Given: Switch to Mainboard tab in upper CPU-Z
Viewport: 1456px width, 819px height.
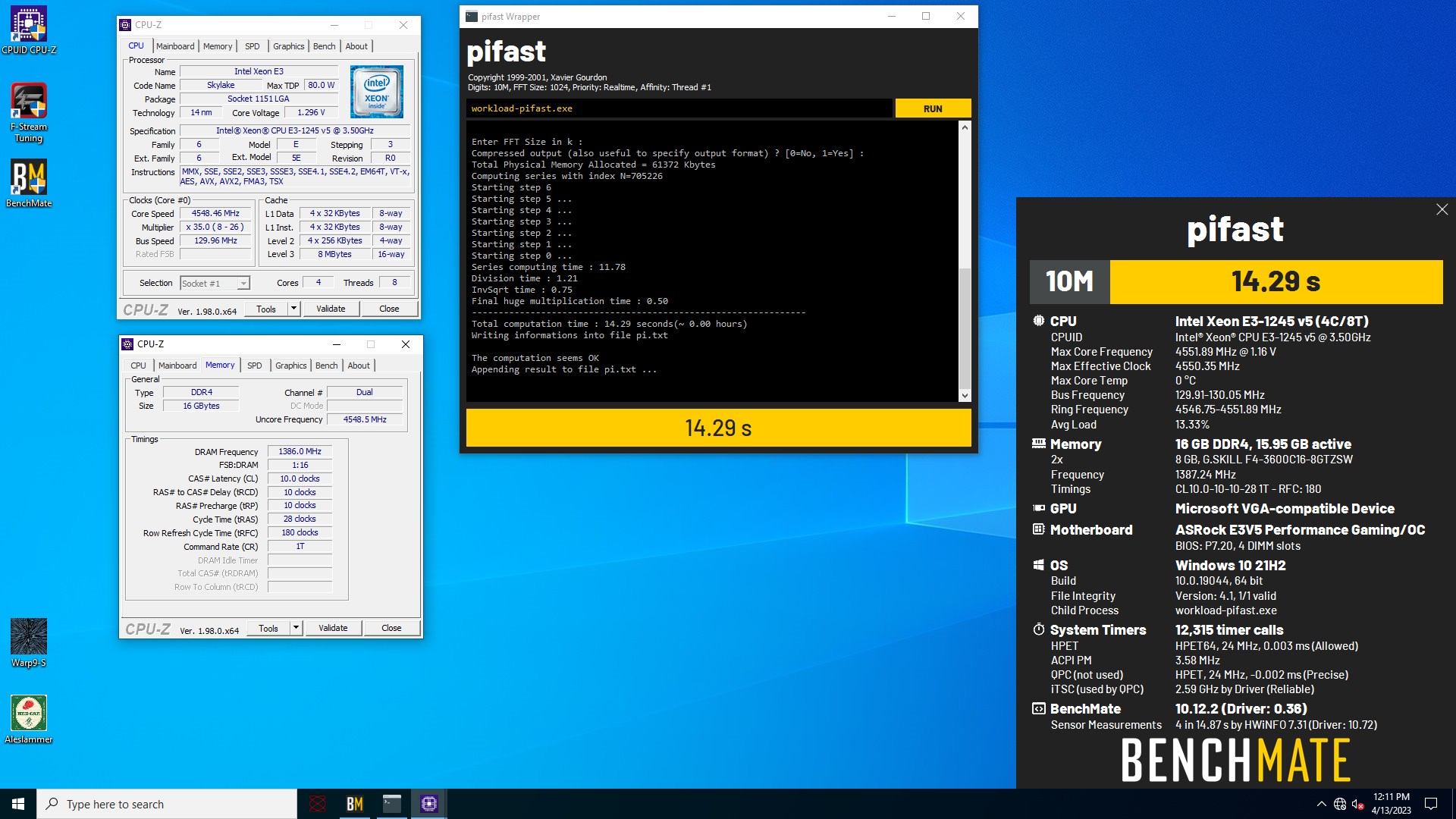Looking at the screenshot, I should (x=175, y=46).
